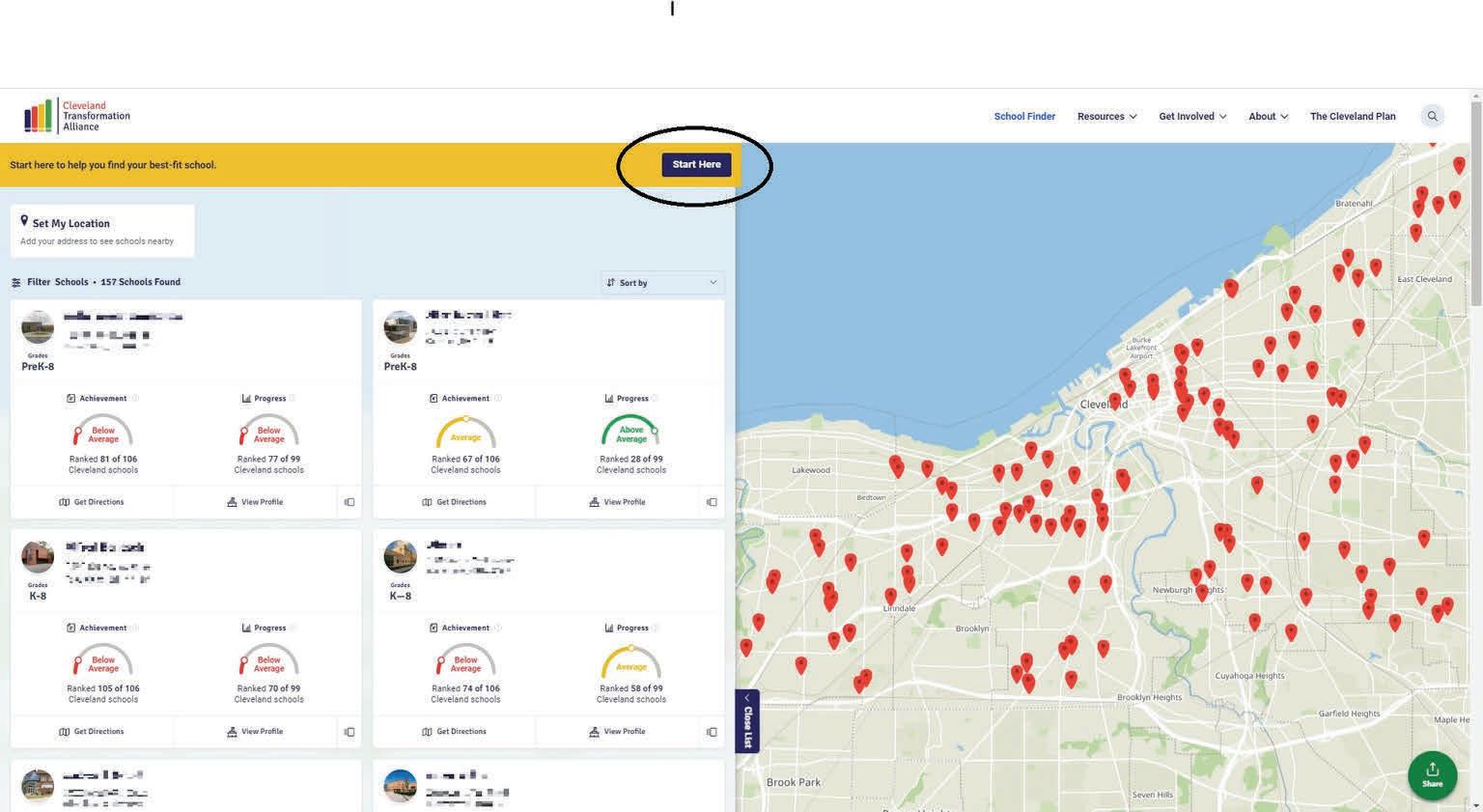This screenshot has width=1483, height=812.
Task: Click the Achievement info icon on the ranked 81 of 106 card
Action: [135, 399]
